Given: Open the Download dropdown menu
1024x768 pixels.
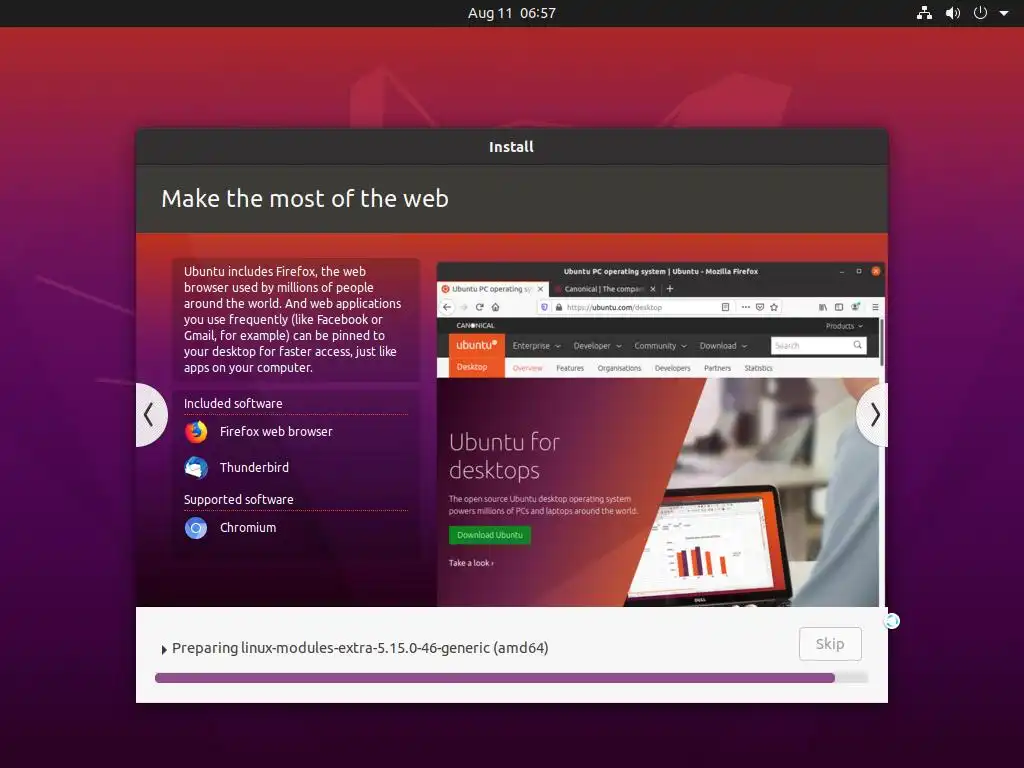Looking at the screenshot, I should click(x=723, y=346).
